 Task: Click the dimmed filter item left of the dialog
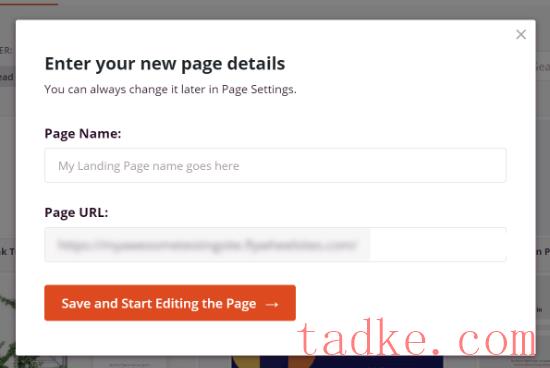[7, 76]
